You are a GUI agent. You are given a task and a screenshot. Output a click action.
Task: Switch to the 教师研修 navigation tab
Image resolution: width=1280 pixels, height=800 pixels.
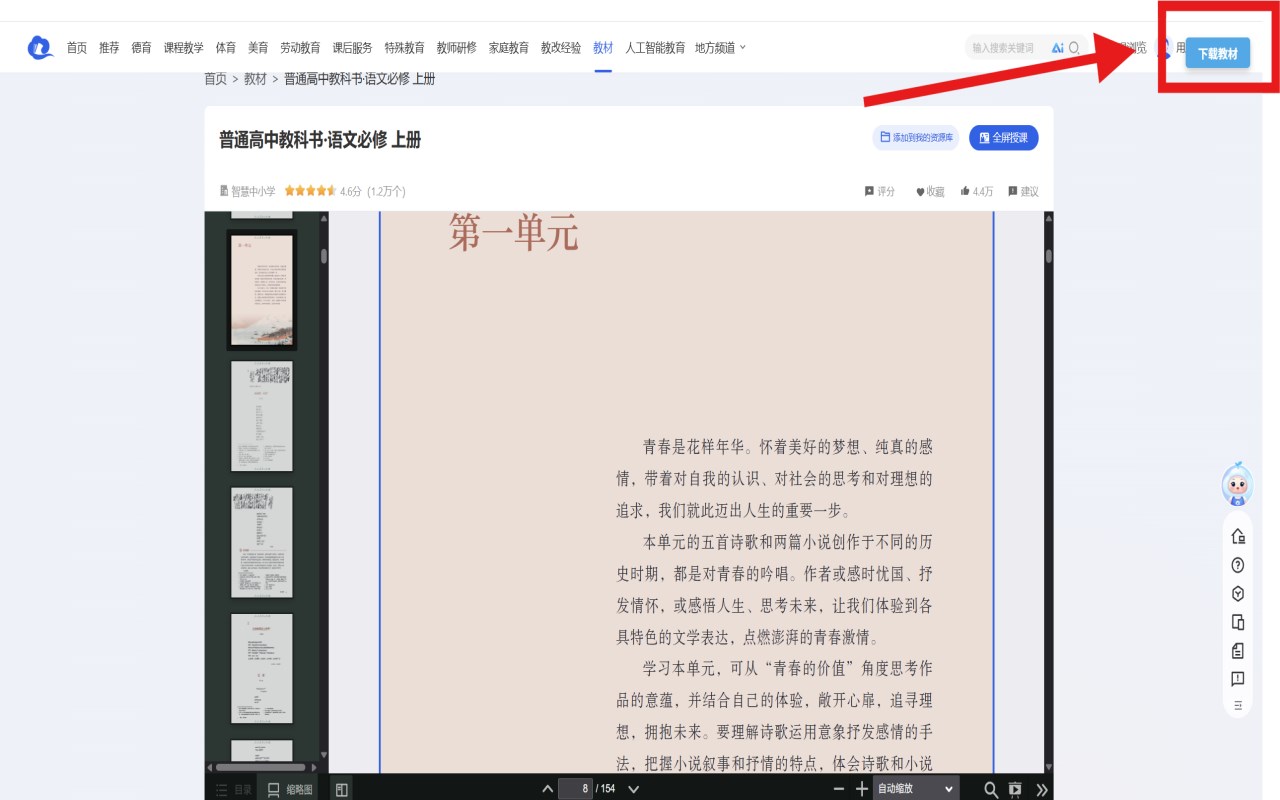pos(456,48)
